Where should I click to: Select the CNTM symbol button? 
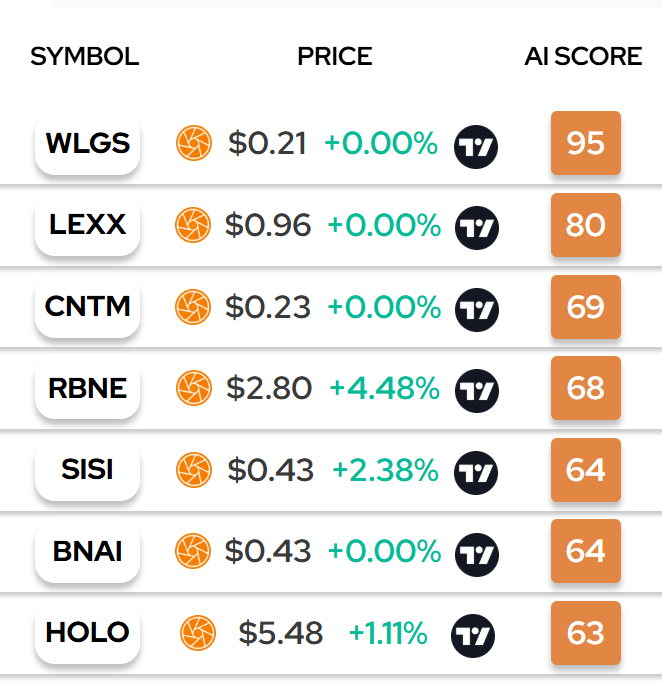[x=87, y=306]
